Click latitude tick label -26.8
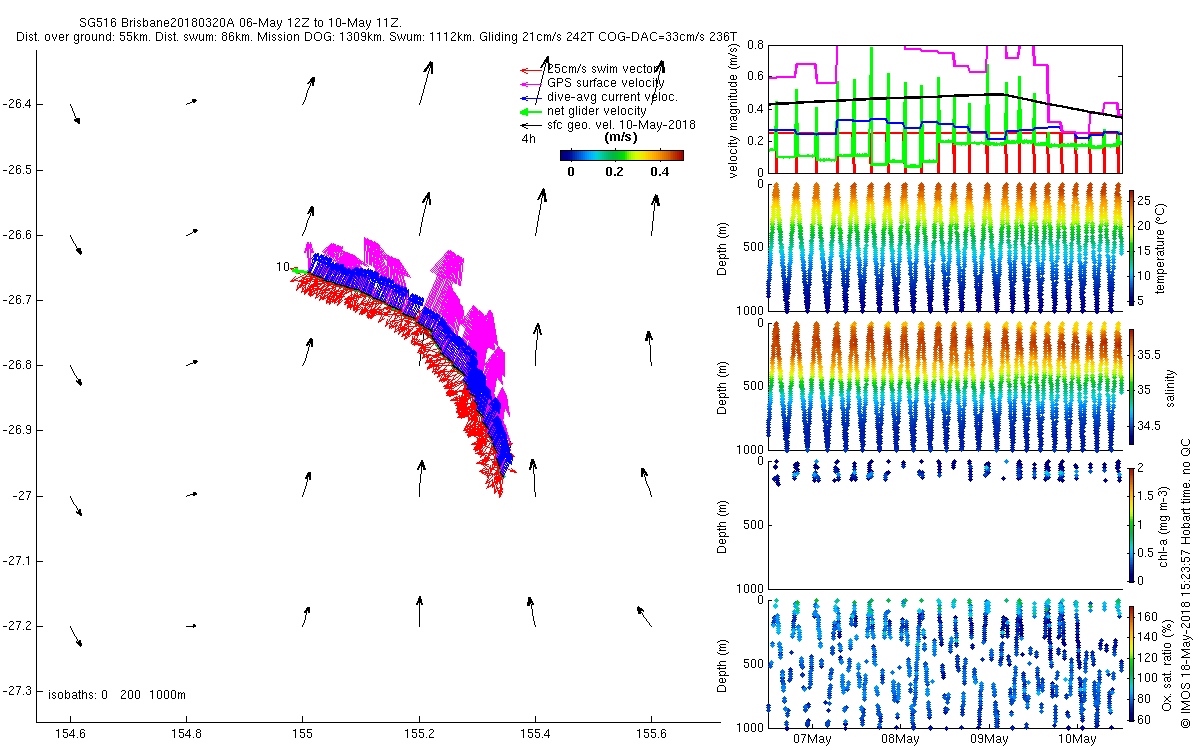The width and height of the screenshot is (1200, 750). [18, 365]
